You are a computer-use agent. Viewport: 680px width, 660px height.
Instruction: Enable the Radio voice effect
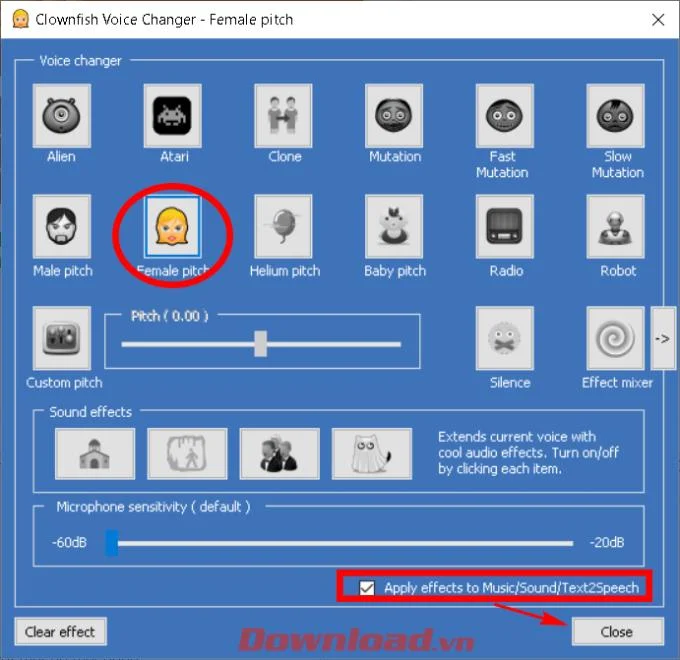point(504,226)
